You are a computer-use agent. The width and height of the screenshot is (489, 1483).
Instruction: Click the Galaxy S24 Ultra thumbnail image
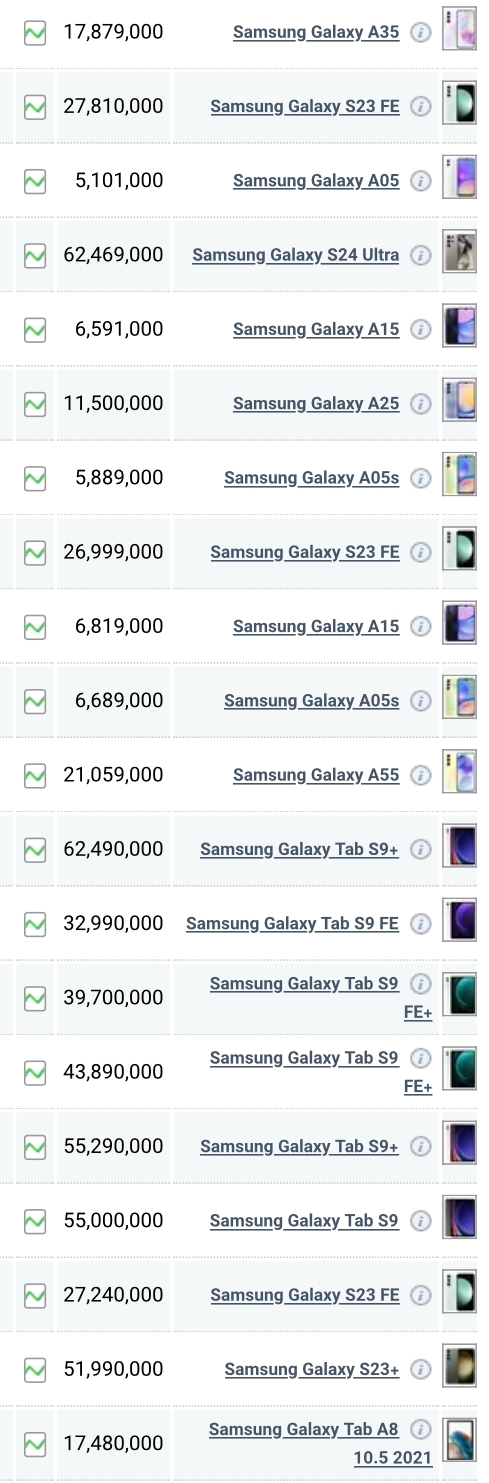459,255
